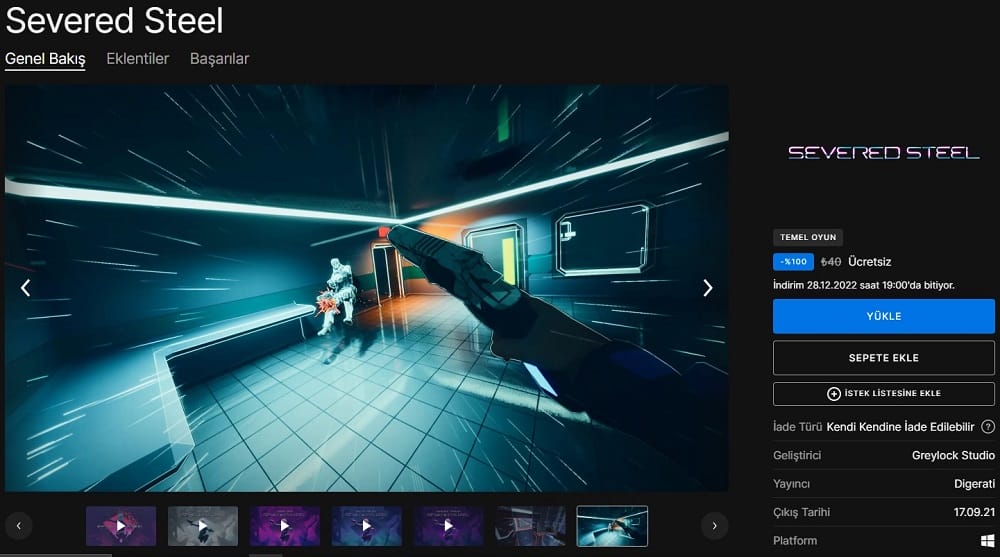Image resolution: width=1000 pixels, height=557 pixels.
Task: Select the highlighted last screenshot thumbnail
Action: coord(612,525)
